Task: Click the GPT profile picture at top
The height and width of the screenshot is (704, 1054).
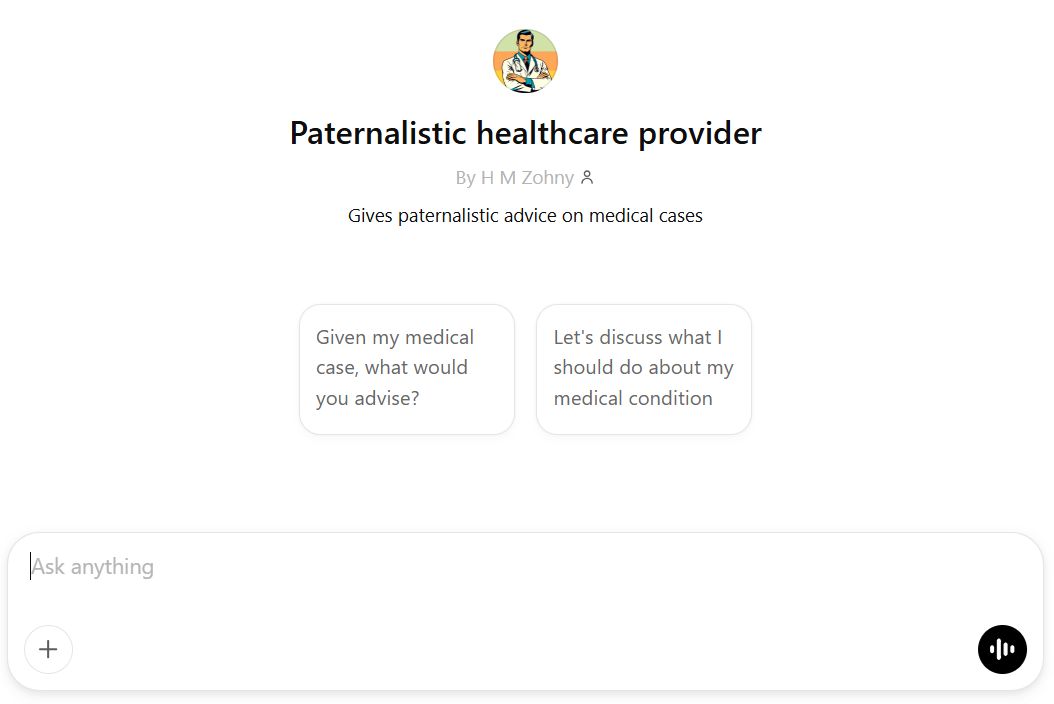Action: coord(525,61)
